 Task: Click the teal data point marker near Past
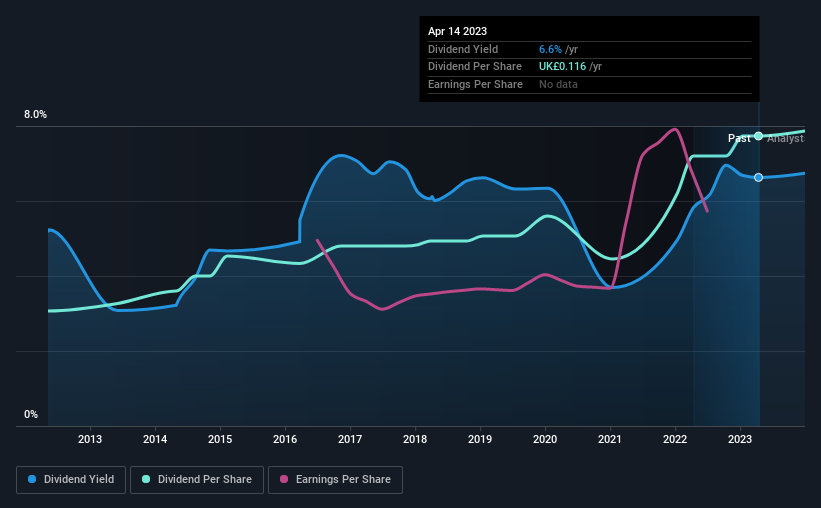point(758,136)
